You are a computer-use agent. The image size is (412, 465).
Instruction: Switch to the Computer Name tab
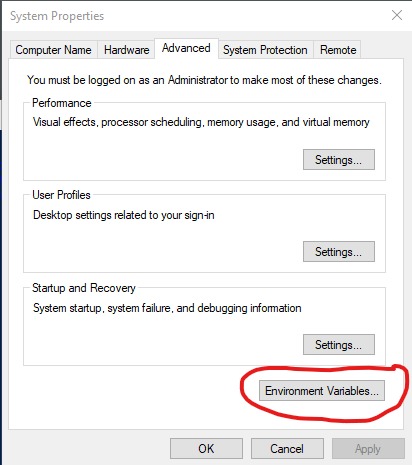[x=53, y=50]
